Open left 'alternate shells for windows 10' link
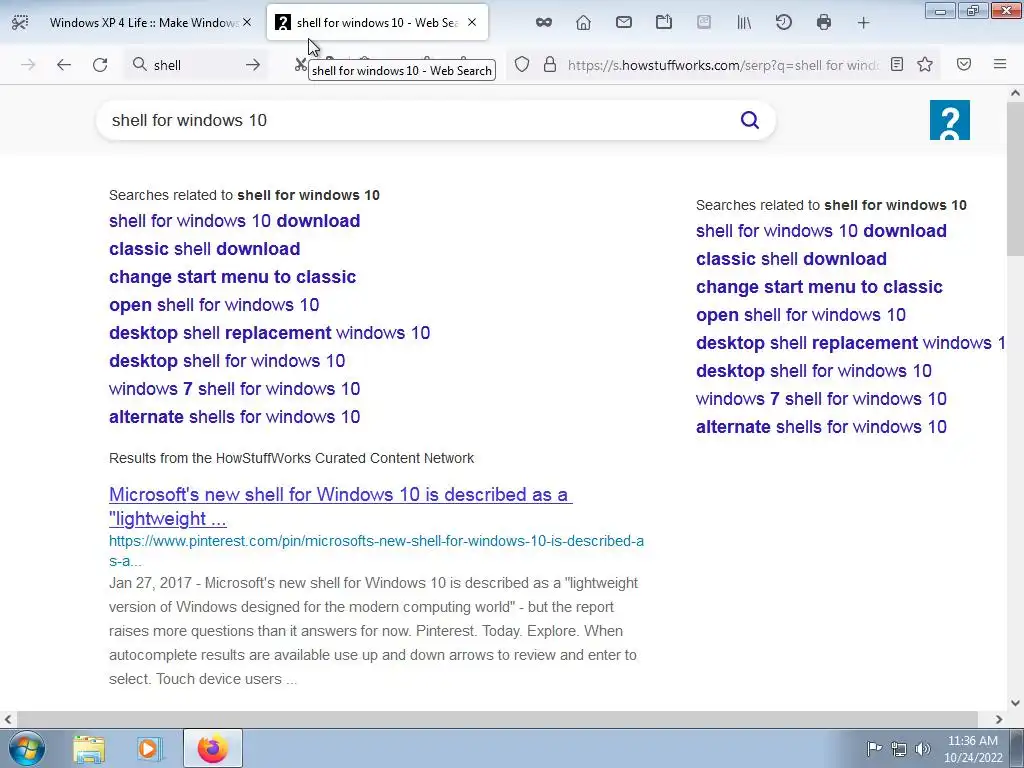This screenshot has height=768, width=1024. click(234, 417)
